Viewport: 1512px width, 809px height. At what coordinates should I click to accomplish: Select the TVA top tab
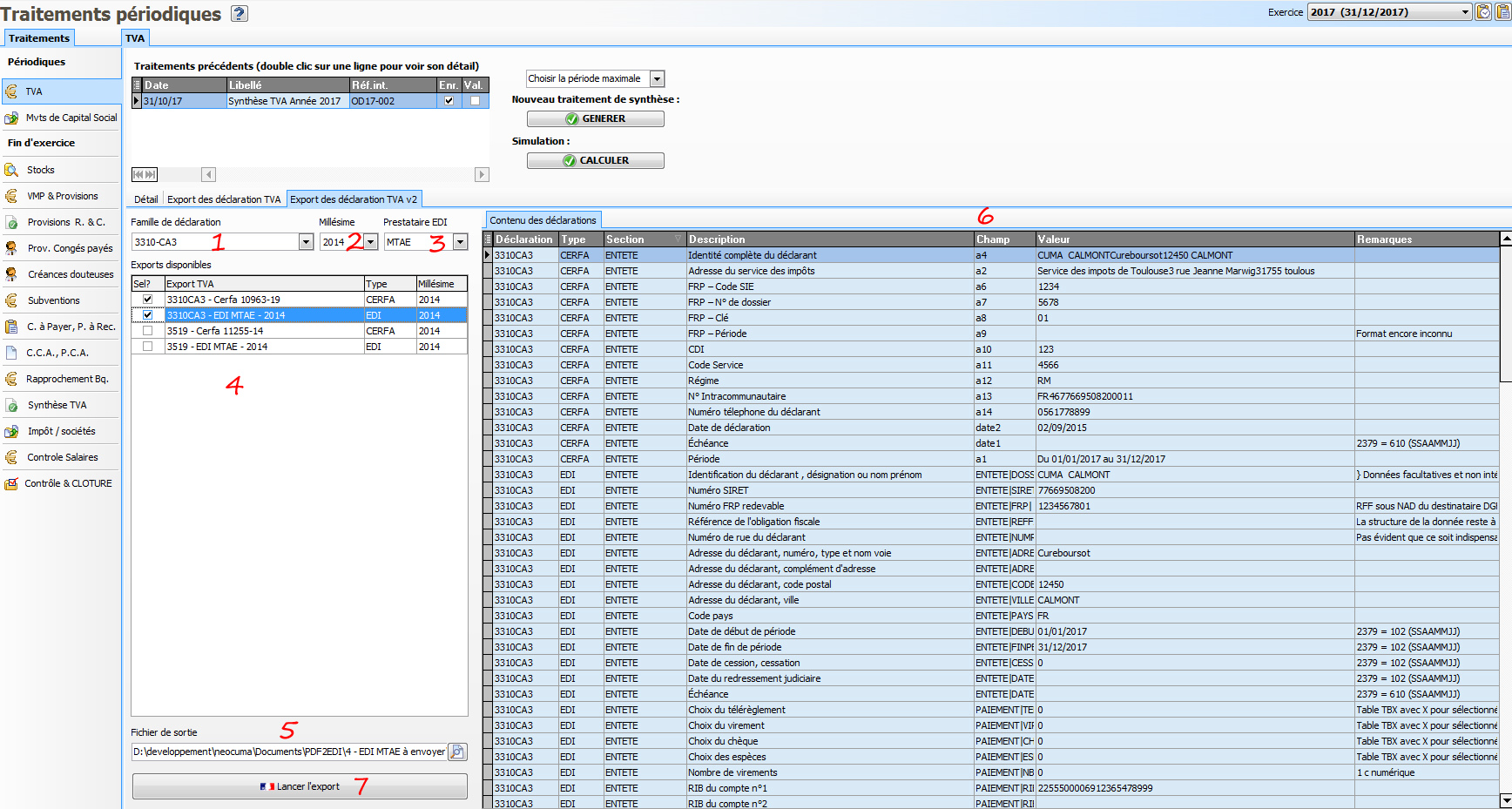tap(135, 38)
